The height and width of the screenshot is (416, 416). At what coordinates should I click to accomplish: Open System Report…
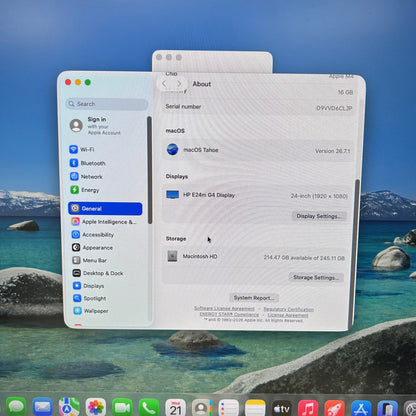click(254, 298)
